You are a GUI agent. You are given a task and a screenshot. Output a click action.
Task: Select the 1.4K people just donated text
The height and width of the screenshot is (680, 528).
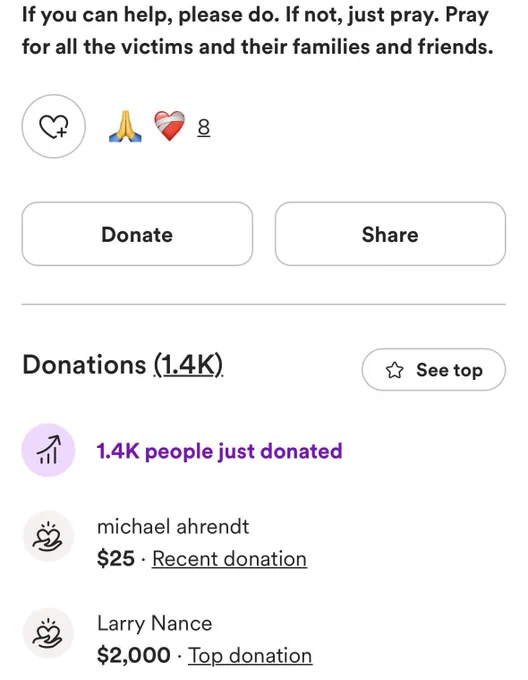(219, 451)
